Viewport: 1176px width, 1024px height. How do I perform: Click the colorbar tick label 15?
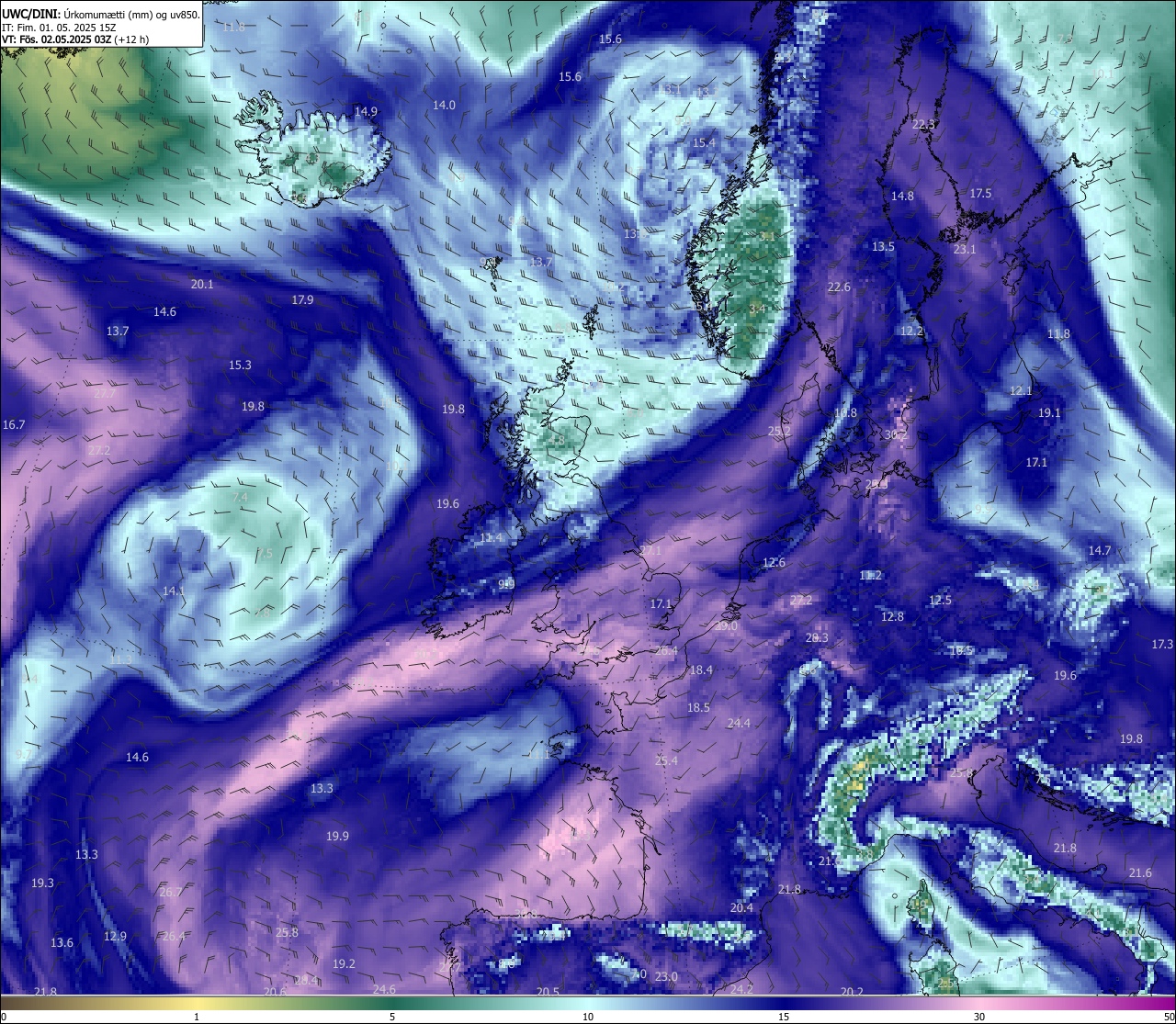pyautogui.click(x=784, y=1017)
